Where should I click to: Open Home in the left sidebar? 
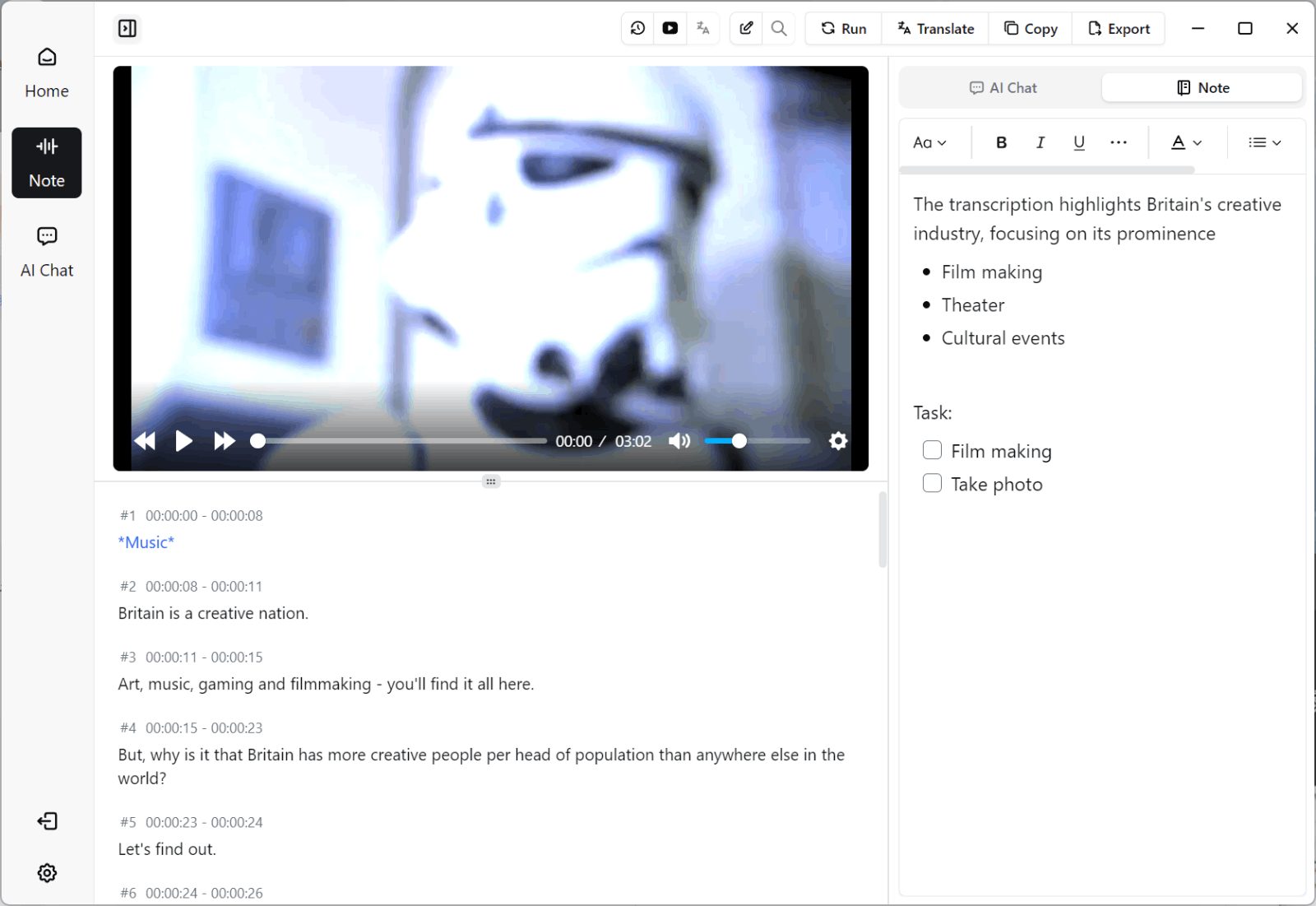tap(47, 73)
